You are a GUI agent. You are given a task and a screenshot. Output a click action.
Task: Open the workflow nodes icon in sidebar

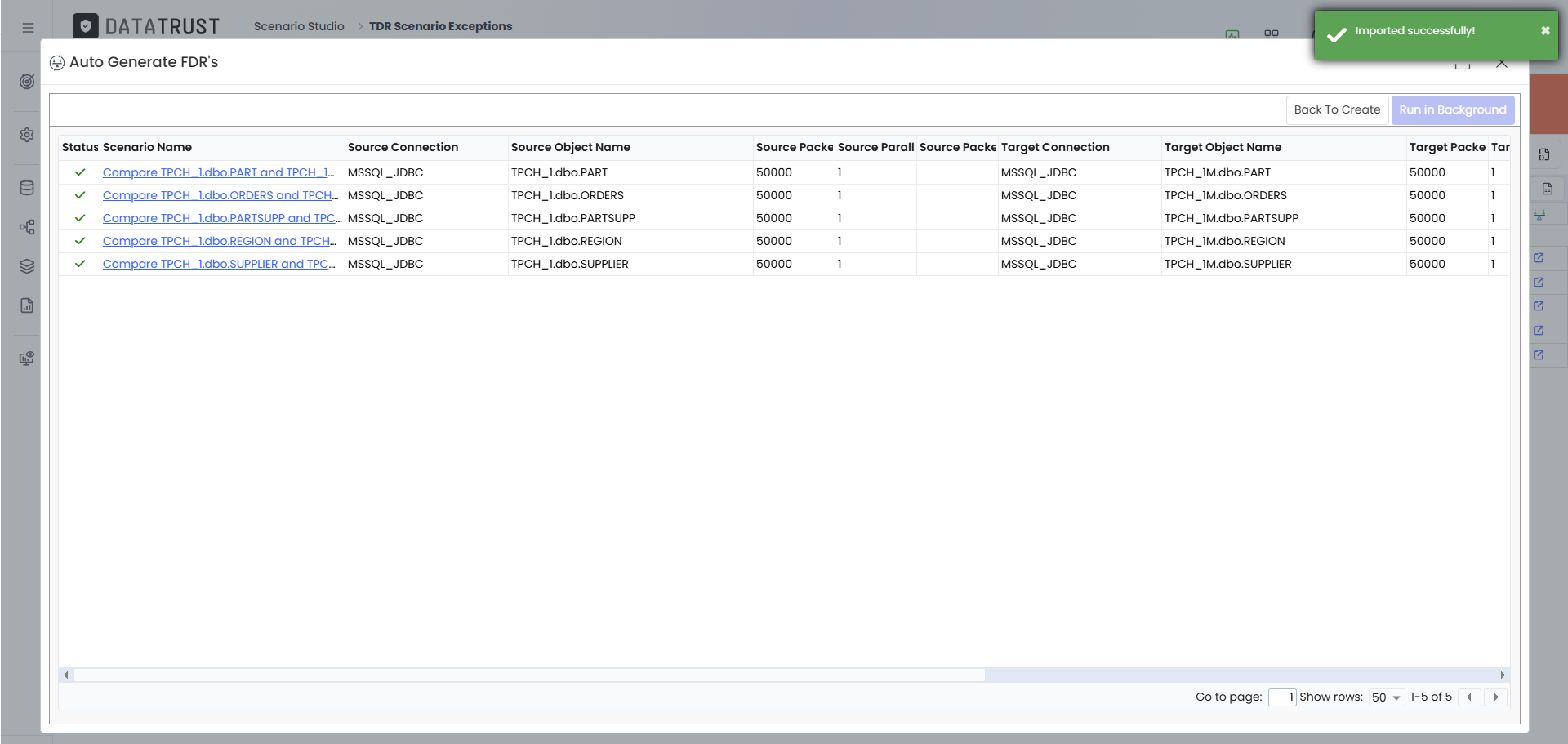tap(27, 227)
